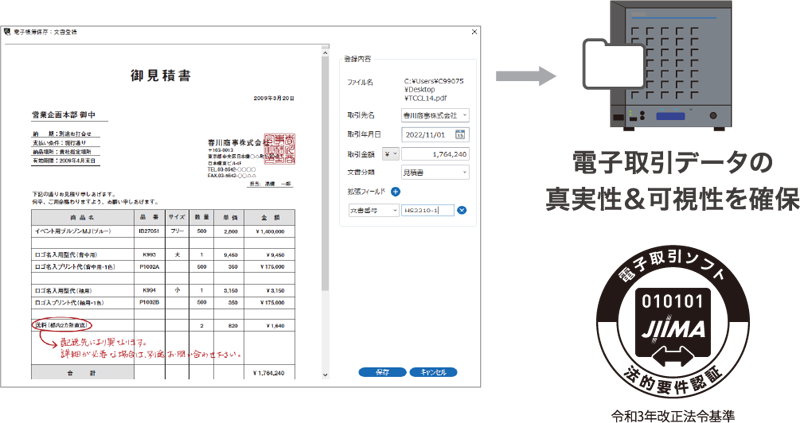This screenshot has height=423, width=800.
Task: Expand the 取引先名 company dropdown
Action: pos(464,116)
